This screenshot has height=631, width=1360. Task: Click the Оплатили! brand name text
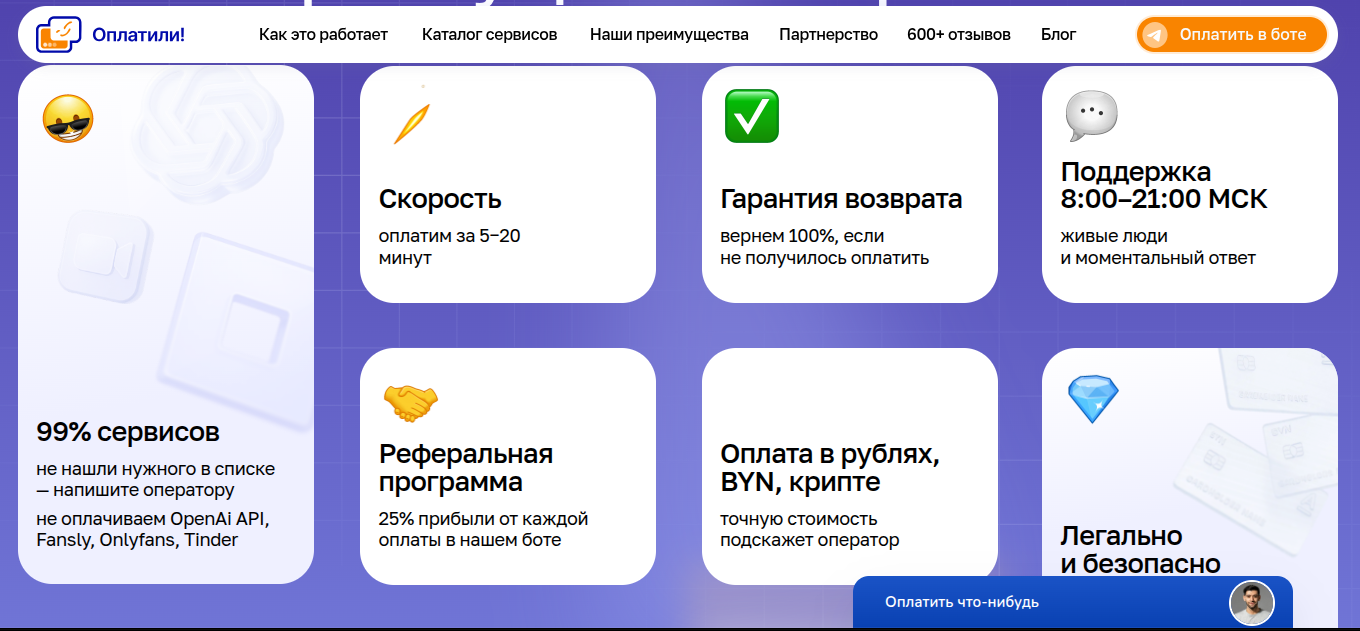point(138,35)
